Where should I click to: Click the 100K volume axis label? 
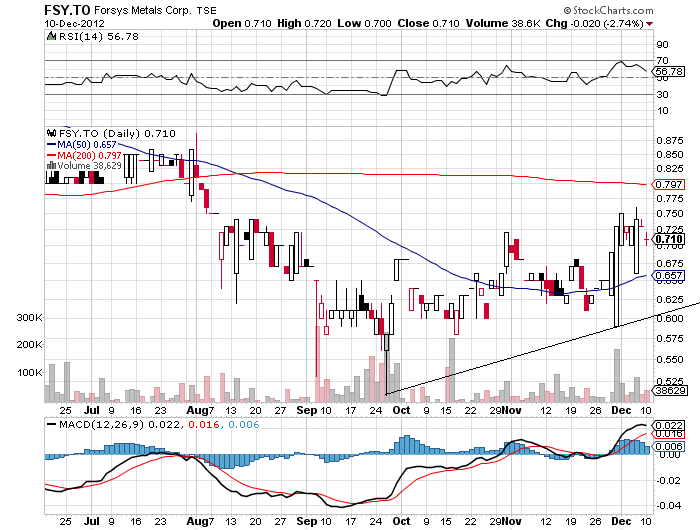pos(29,372)
